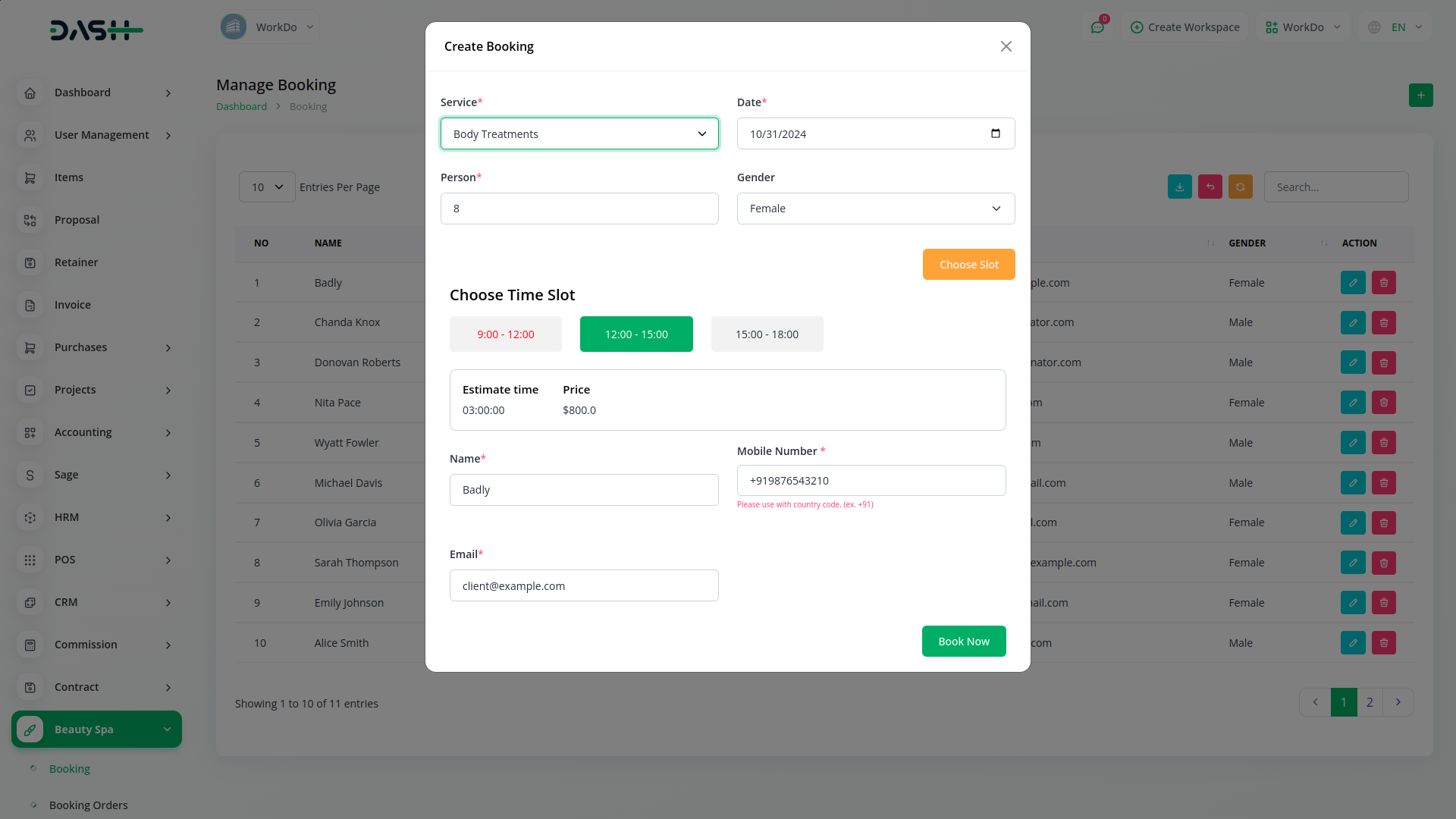Click the red import icon near search
The width and height of the screenshot is (1456, 819).
[x=1210, y=187]
